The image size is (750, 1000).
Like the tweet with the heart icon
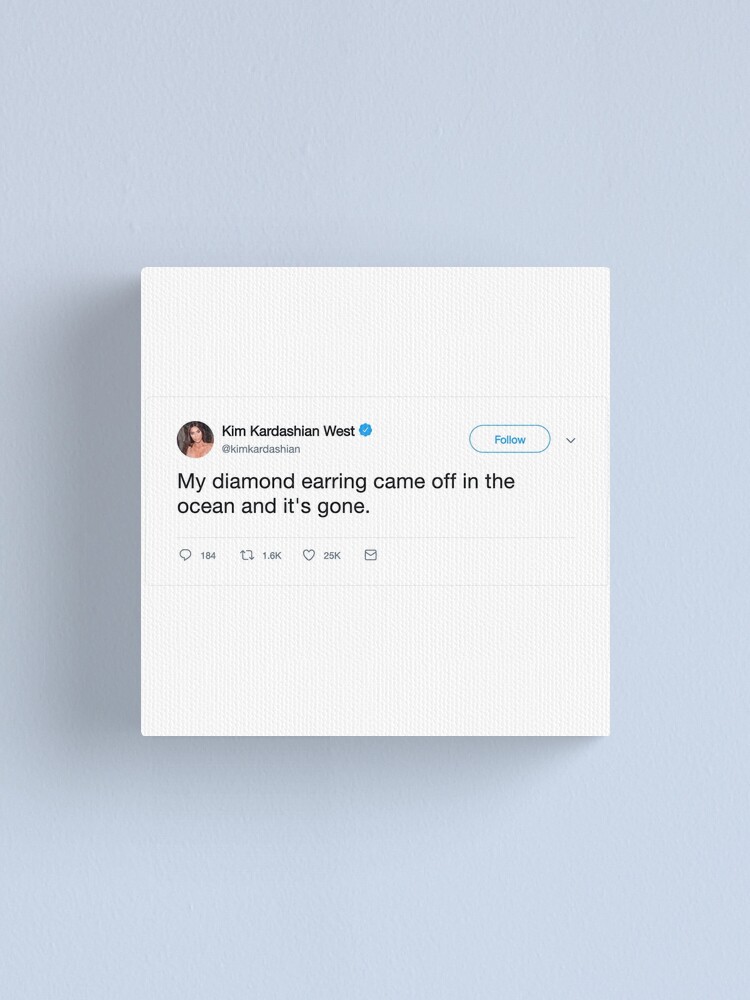coord(309,555)
